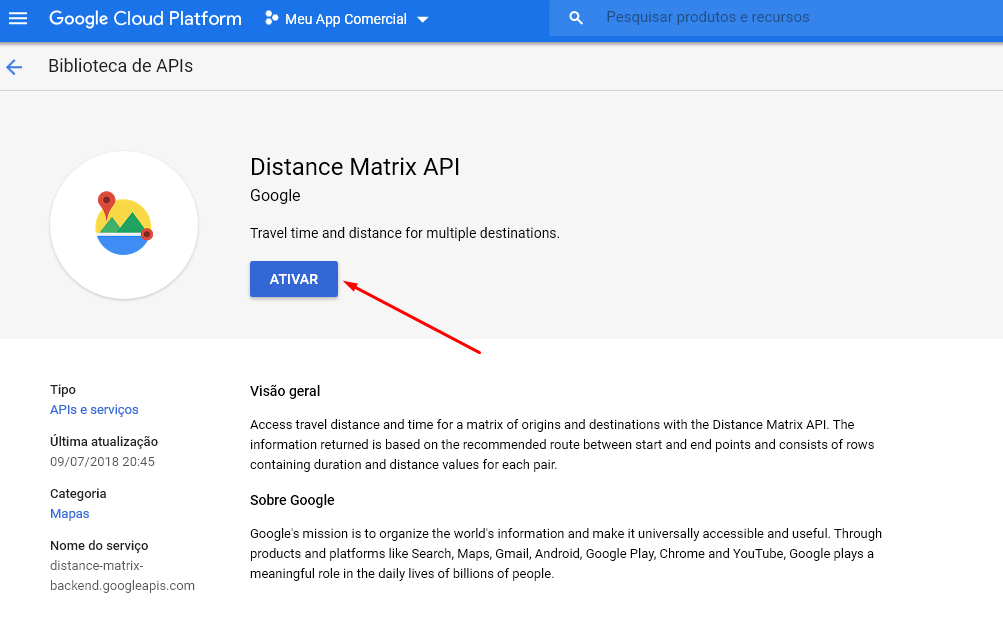The width and height of the screenshot is (1003, 618).
Task: Click the date 09/07/2018 20:45
Action: (x=102, y=462)
